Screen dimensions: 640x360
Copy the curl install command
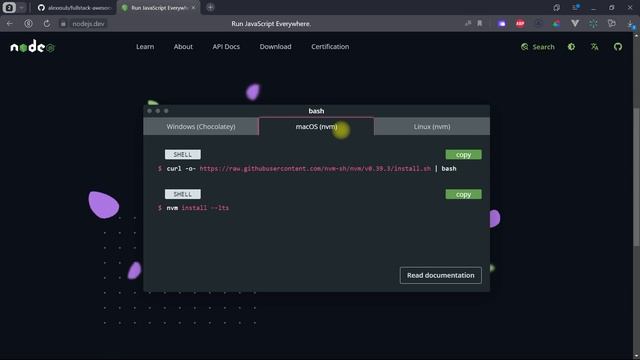(463, 155)
